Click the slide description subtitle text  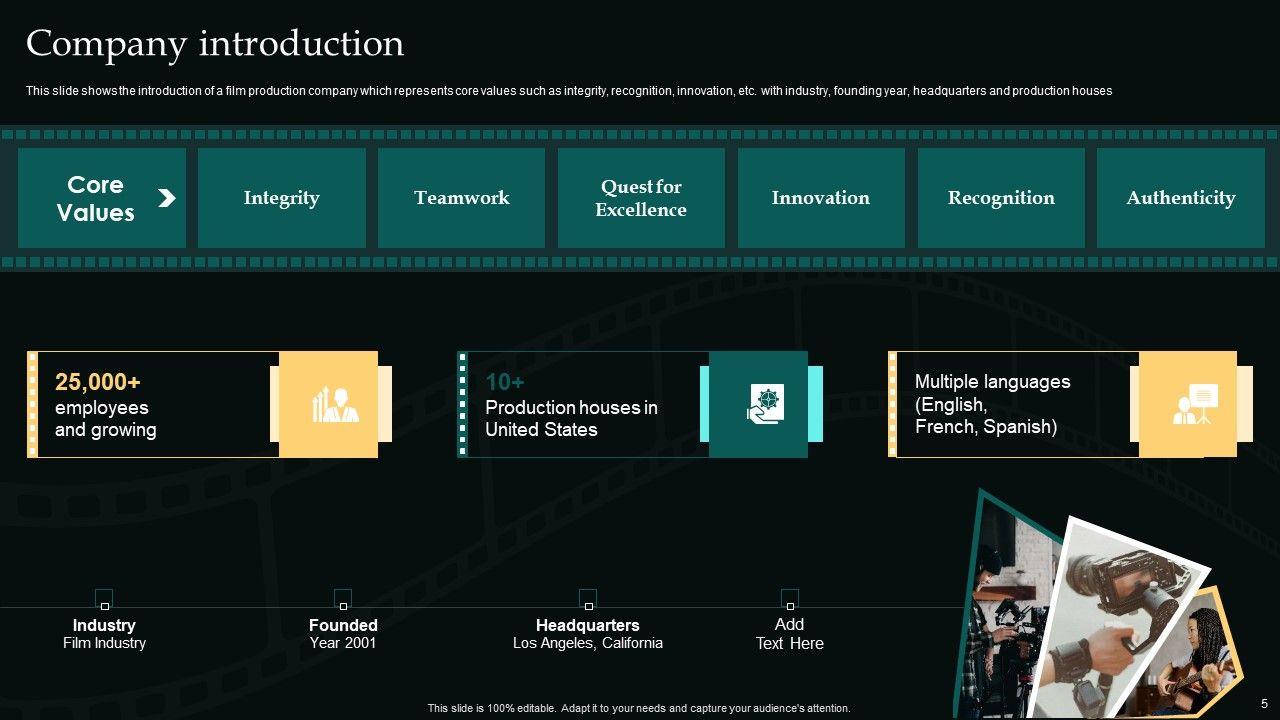pos(569,91)
